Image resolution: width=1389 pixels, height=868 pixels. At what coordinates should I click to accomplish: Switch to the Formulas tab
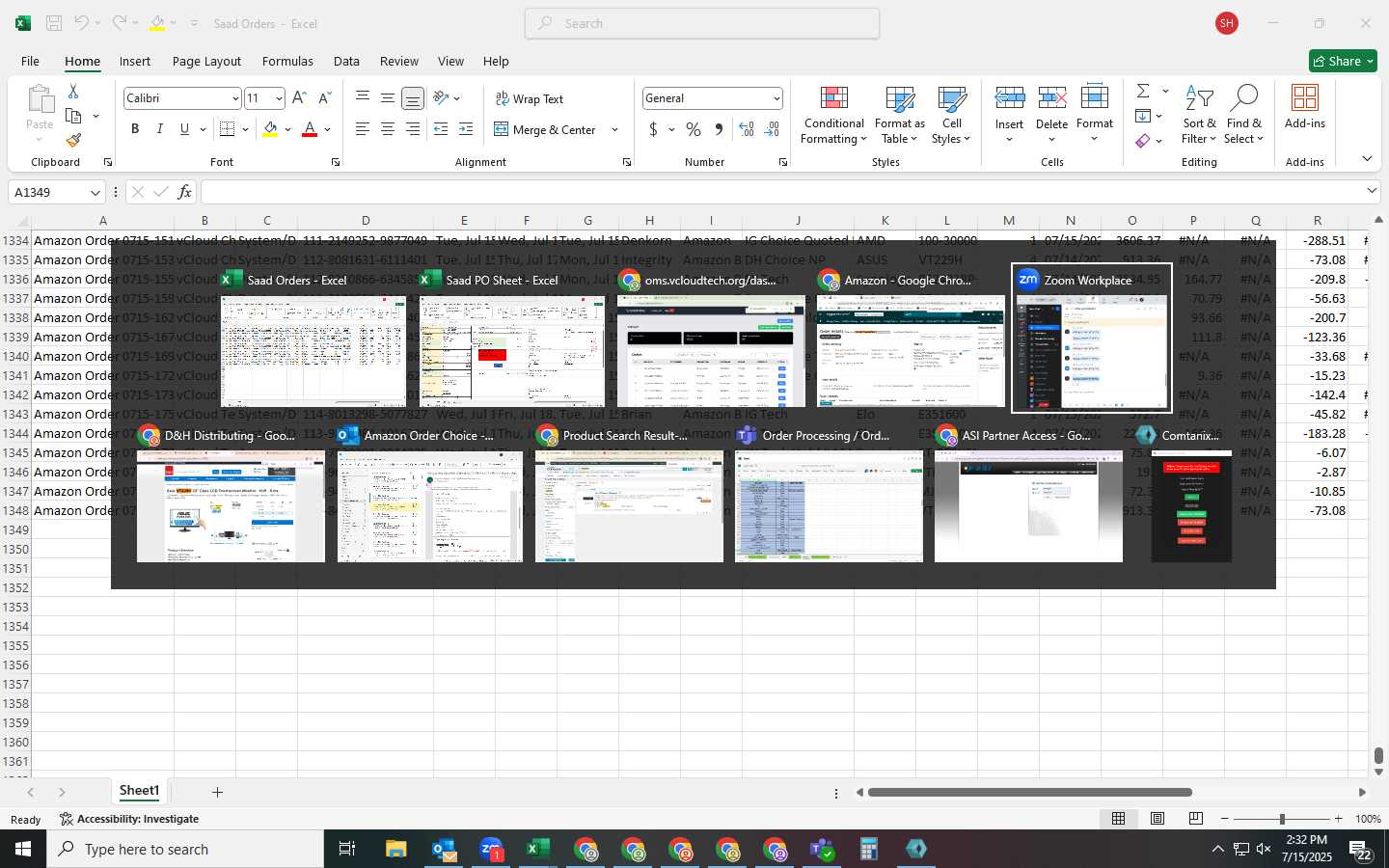(x=287, y=61)
